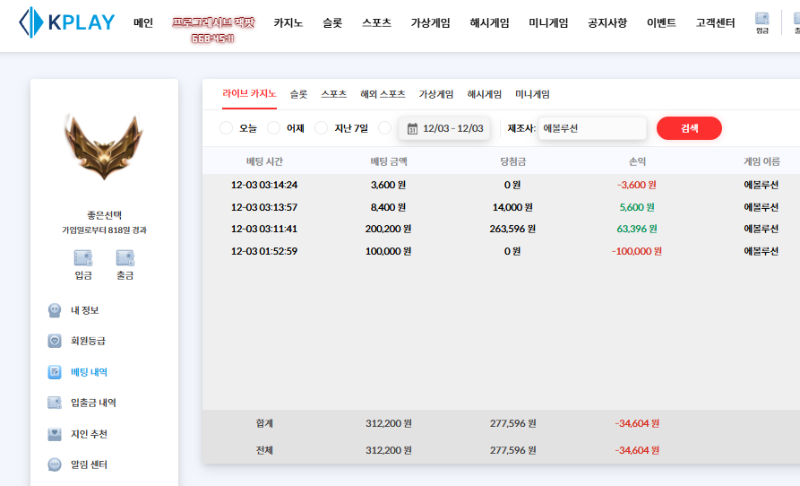Image resolution: width=800 pixels, height=486 pixels.
Task: Click the 게임 이름 column header
Action: coord(762,161)
